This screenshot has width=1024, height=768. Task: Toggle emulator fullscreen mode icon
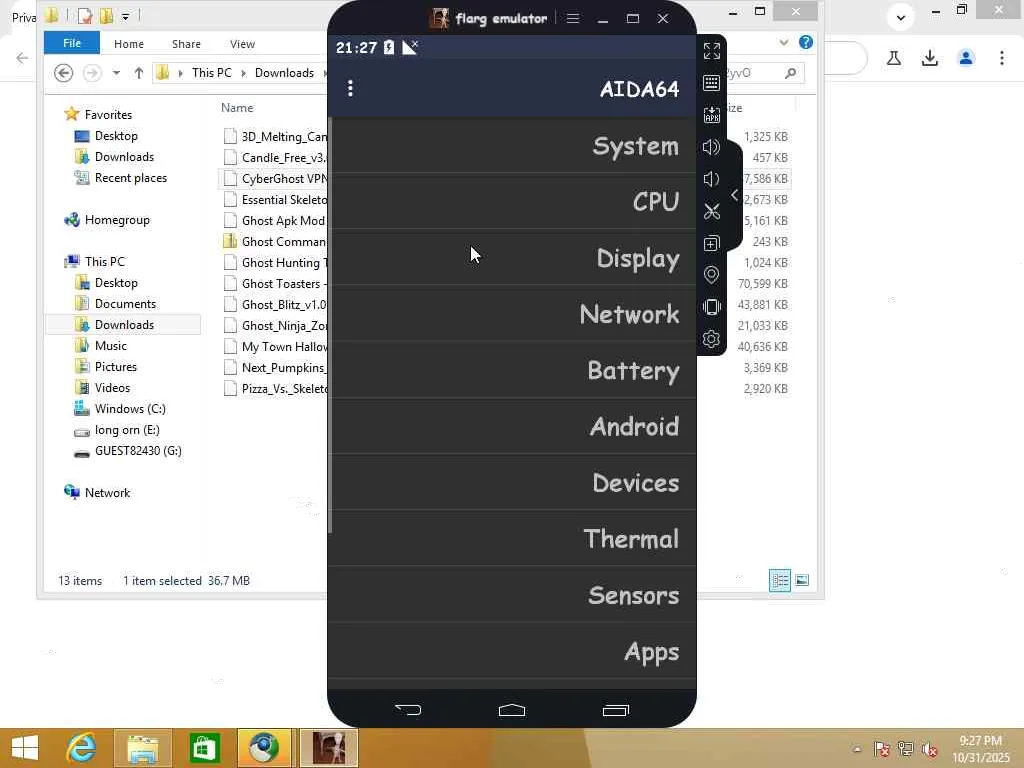click(x=712, y=51)
